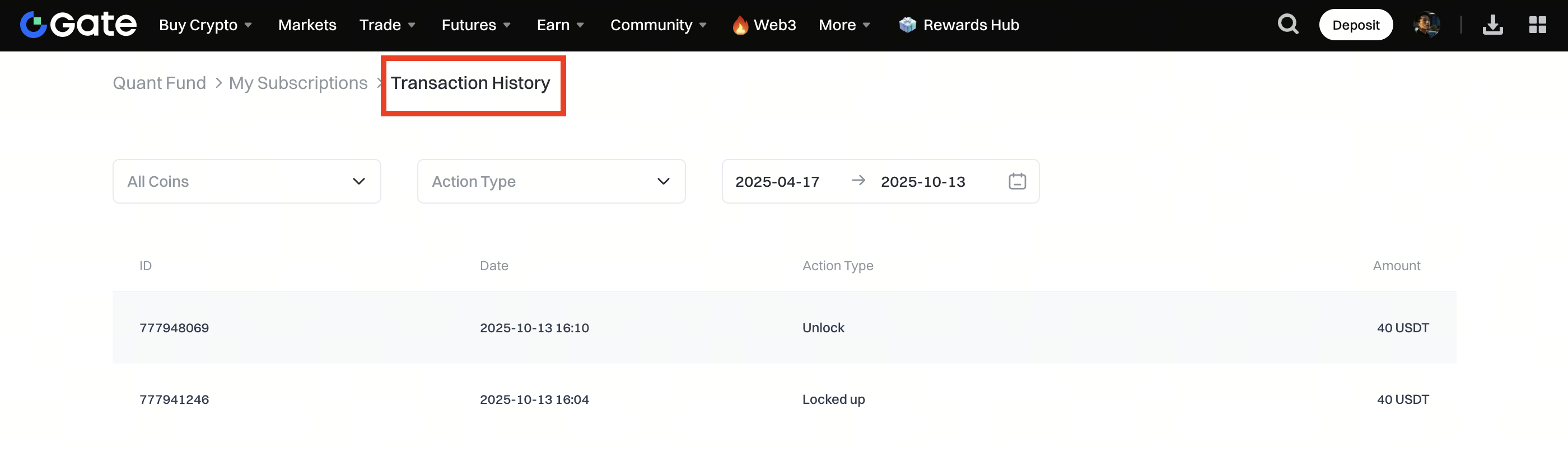
Task: Open the Futures navigation menu
Action: click(475, 25)
